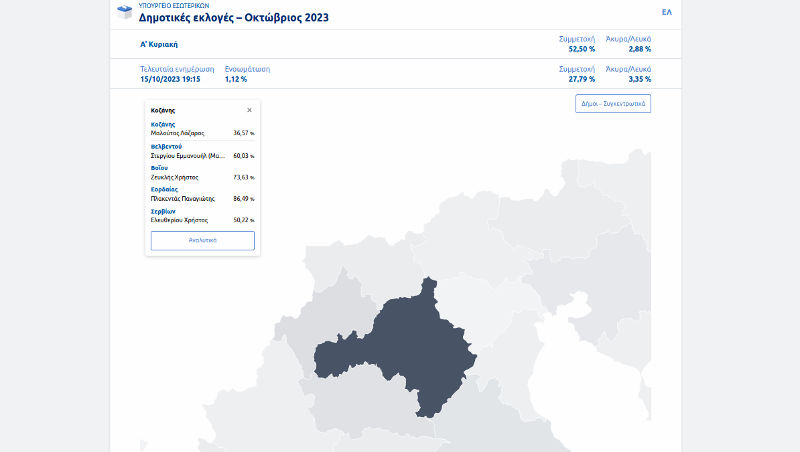Click the Ενσωμάτωση 1,12 % statistic
Viewport: 800px width, 452px height.
(247, 74)
